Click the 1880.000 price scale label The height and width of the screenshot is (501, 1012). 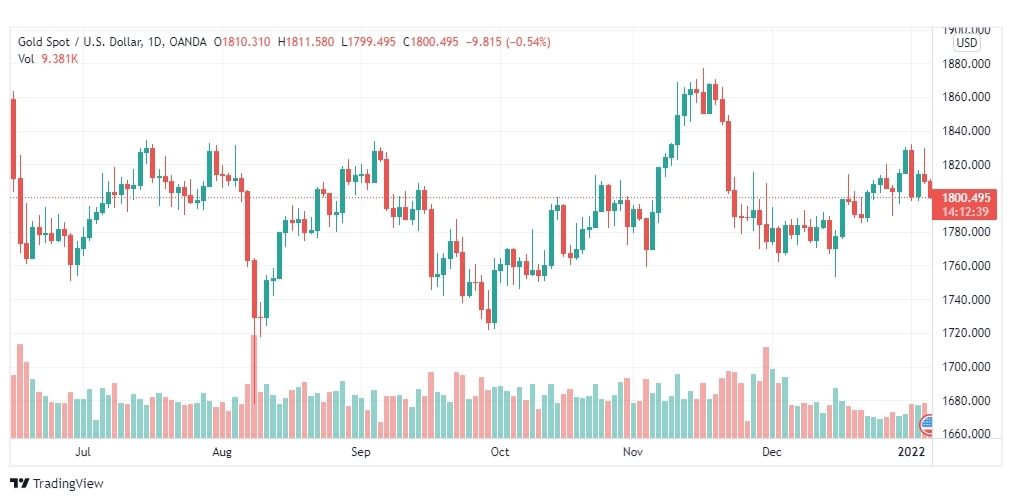[x=966, y=64]
